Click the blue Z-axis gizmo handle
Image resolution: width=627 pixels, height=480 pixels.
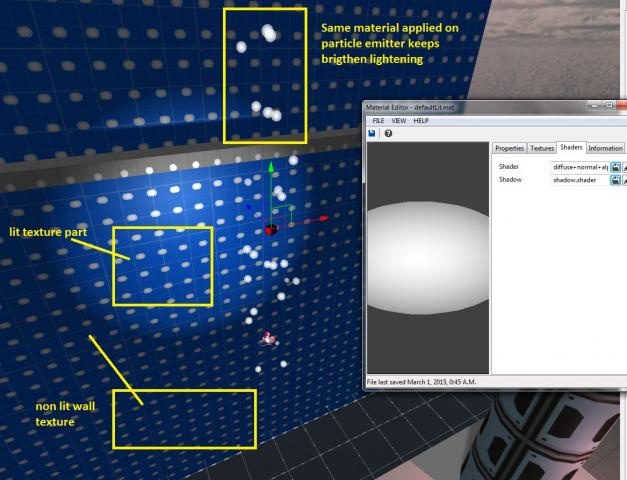pos(248,208)
